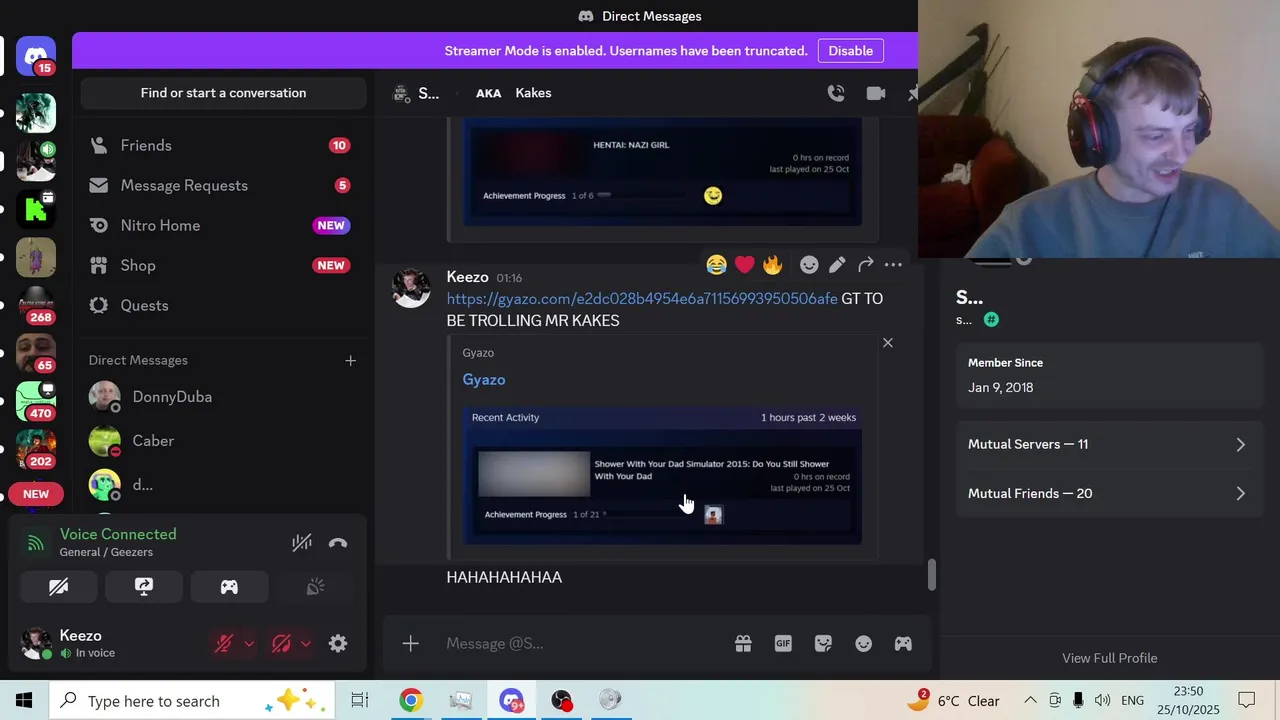Remove the Gyazo embed preview

click(x=887, y=343)
